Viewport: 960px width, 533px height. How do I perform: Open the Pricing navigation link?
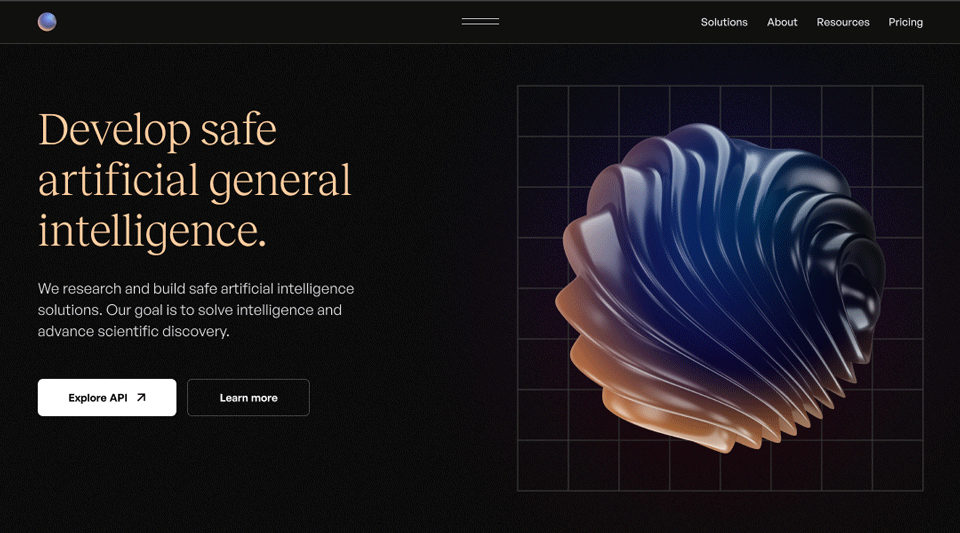[x=905, y=22]
